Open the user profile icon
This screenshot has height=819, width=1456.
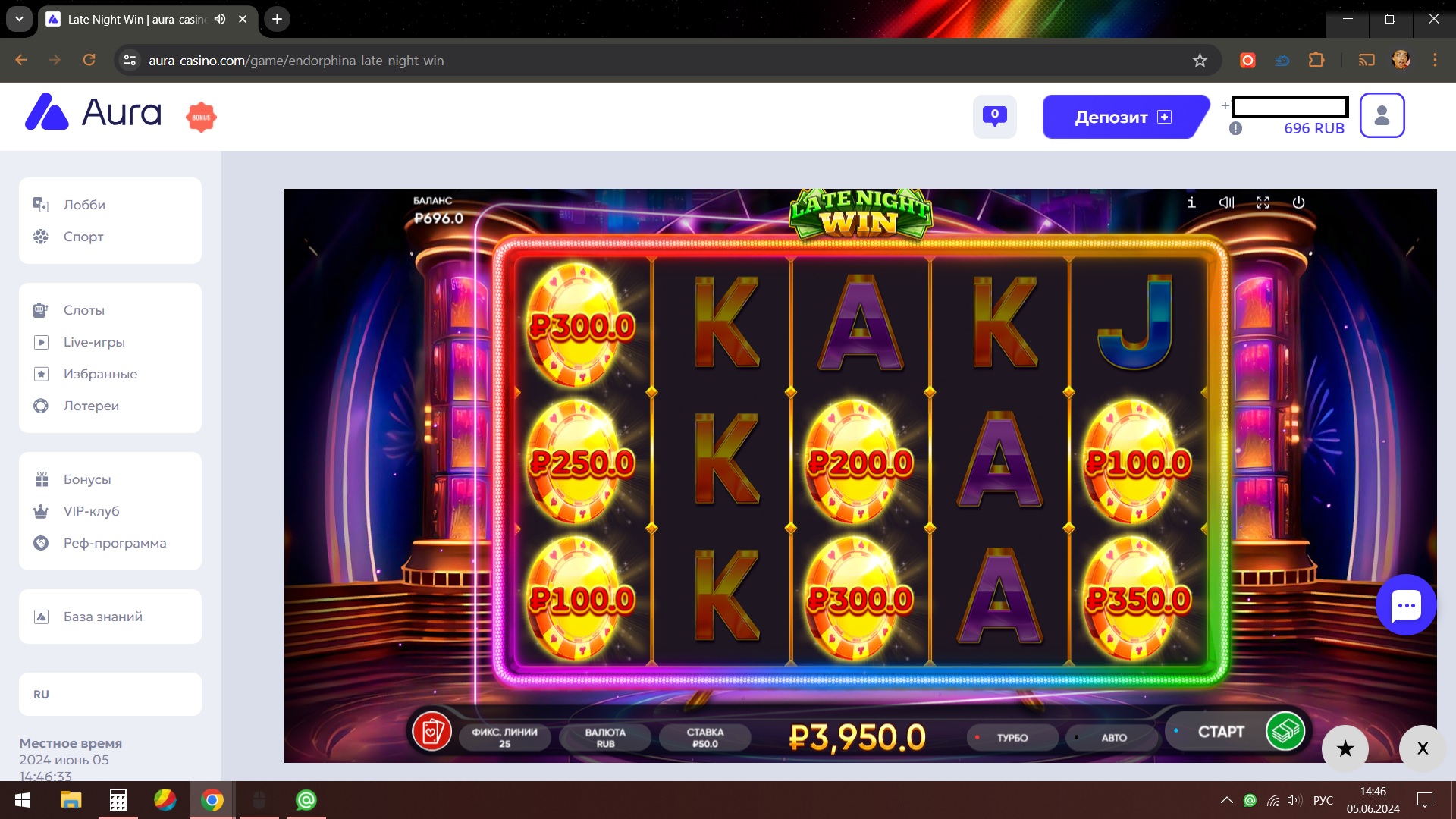(1382, 115)
